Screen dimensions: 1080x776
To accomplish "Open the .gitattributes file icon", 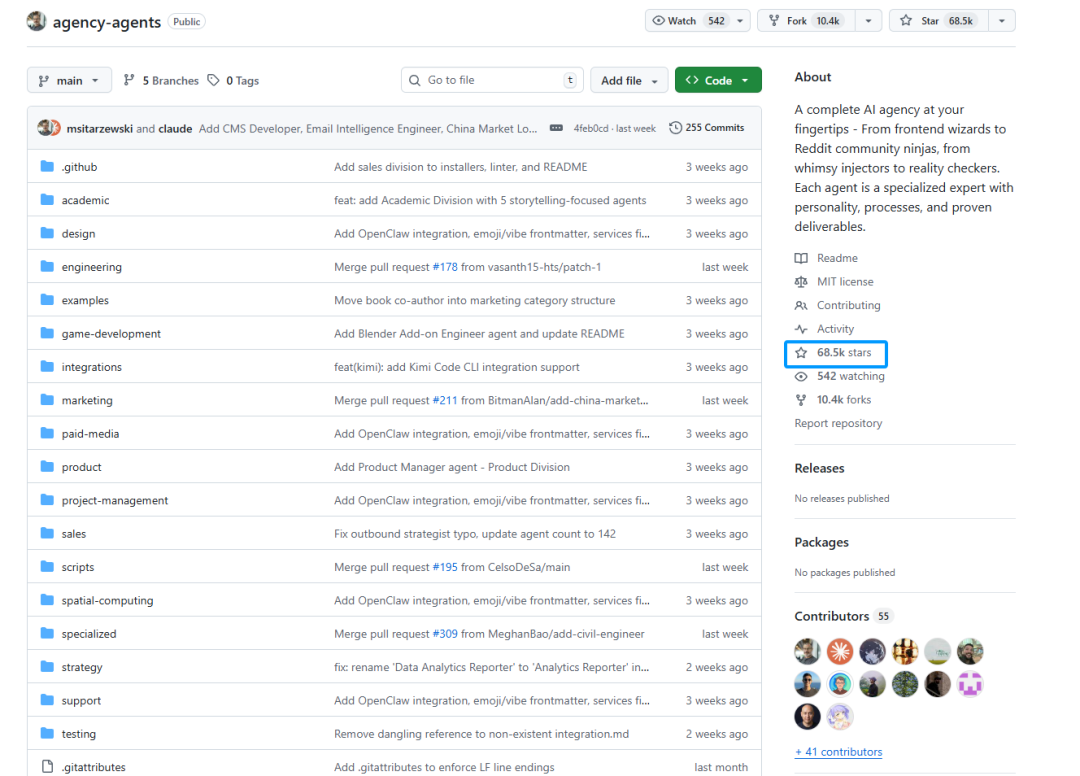I will (x=47, y=767).
